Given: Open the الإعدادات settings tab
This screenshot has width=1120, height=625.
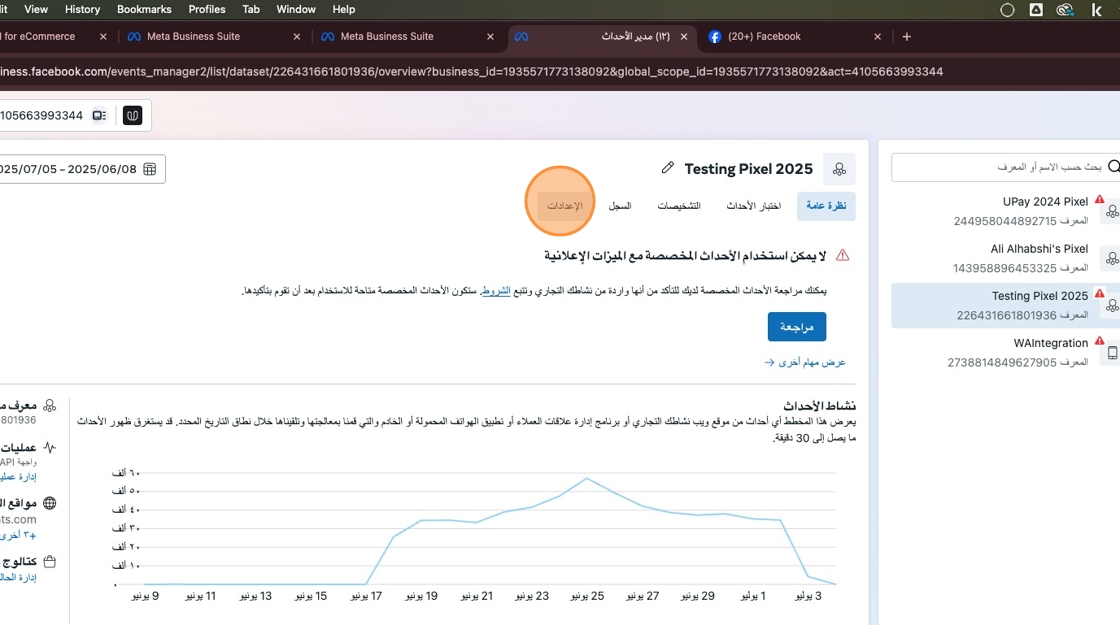Looking at the screenshot, I should click(564, 206).
